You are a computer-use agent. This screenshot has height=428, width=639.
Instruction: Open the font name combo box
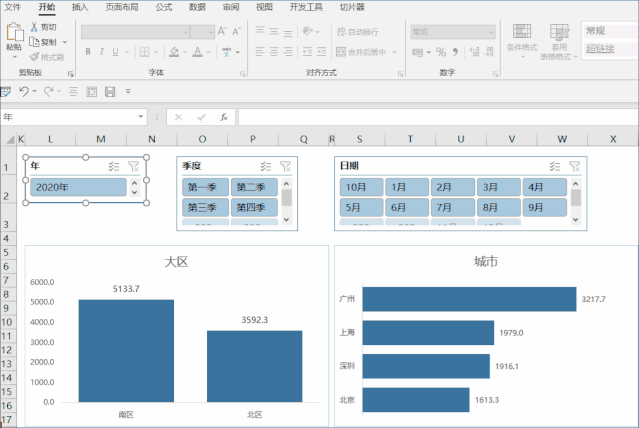pos(135,32)
